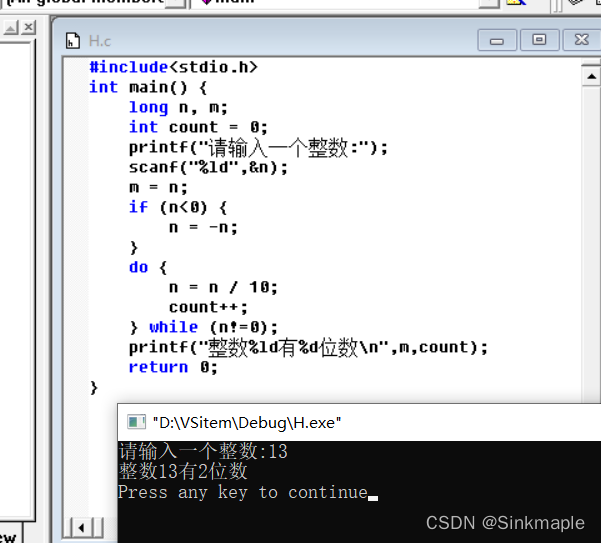Click the printf "请输入一个整数:" line
Viewport: 601px width, 543px height.
[x=258, y=148]
